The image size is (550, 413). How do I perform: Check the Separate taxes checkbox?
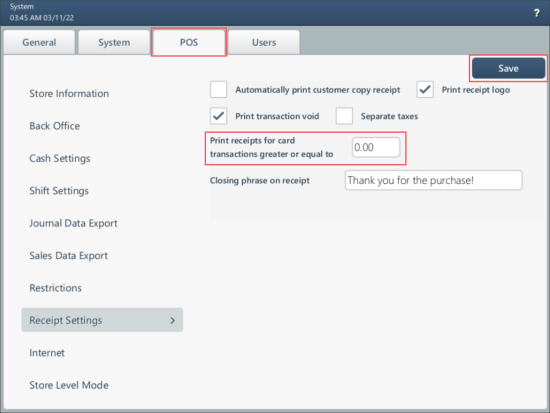tap(344, 116)
